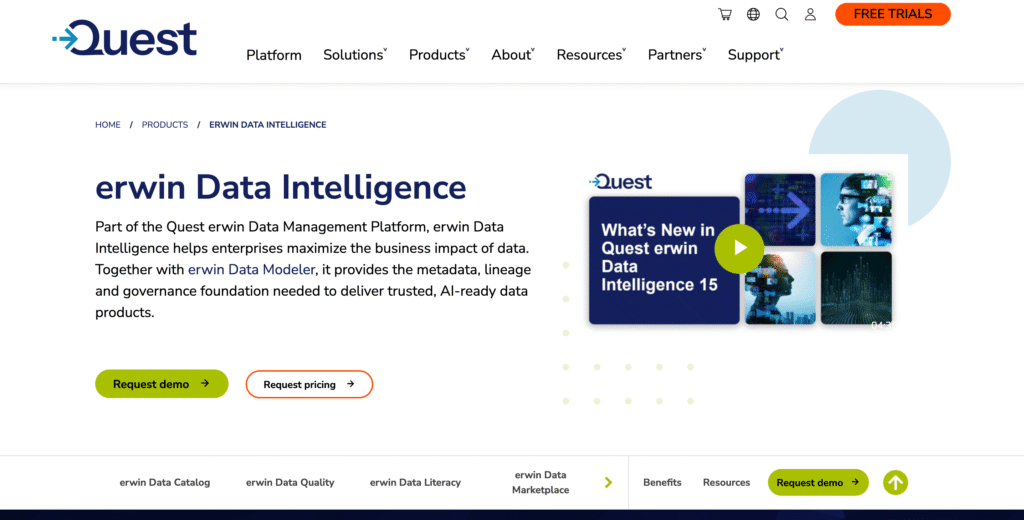
Task: Go to HOME breadcrumb link
Action: pos(108,125)
